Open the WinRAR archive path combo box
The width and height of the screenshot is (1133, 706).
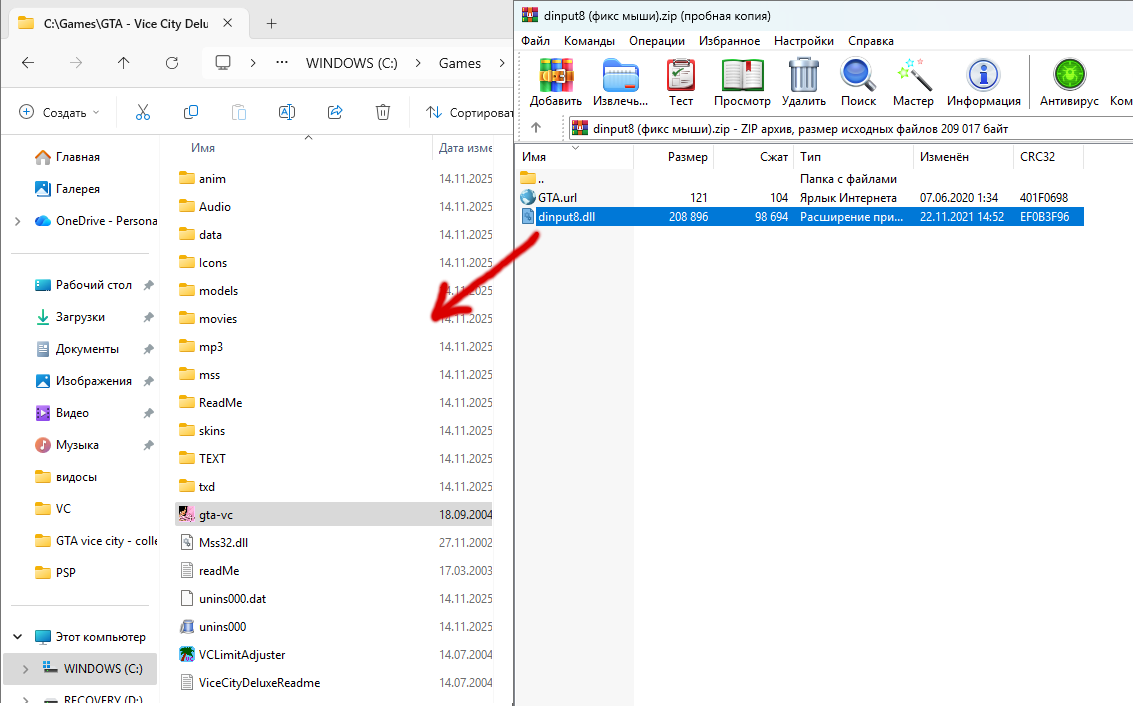(850, 129)
